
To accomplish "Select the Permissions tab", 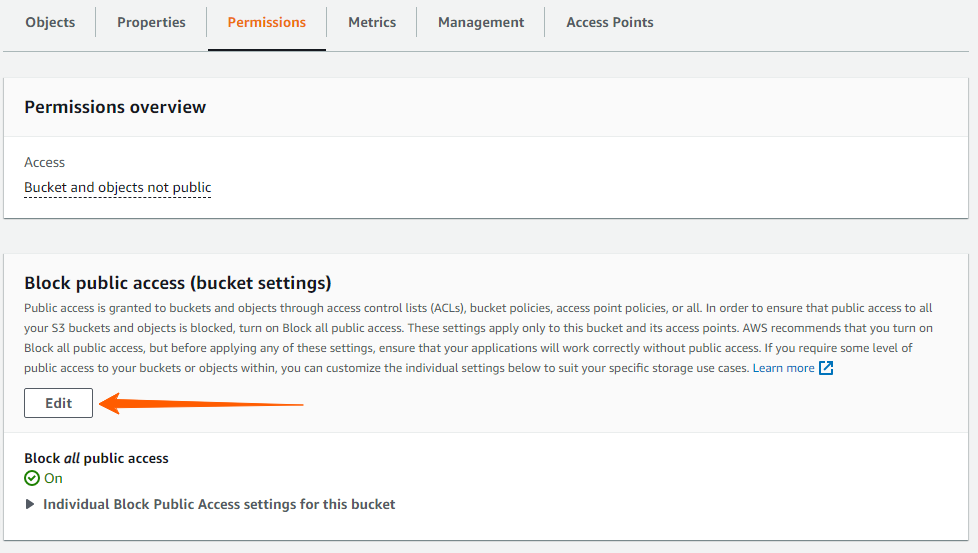I will pos(266,22).
